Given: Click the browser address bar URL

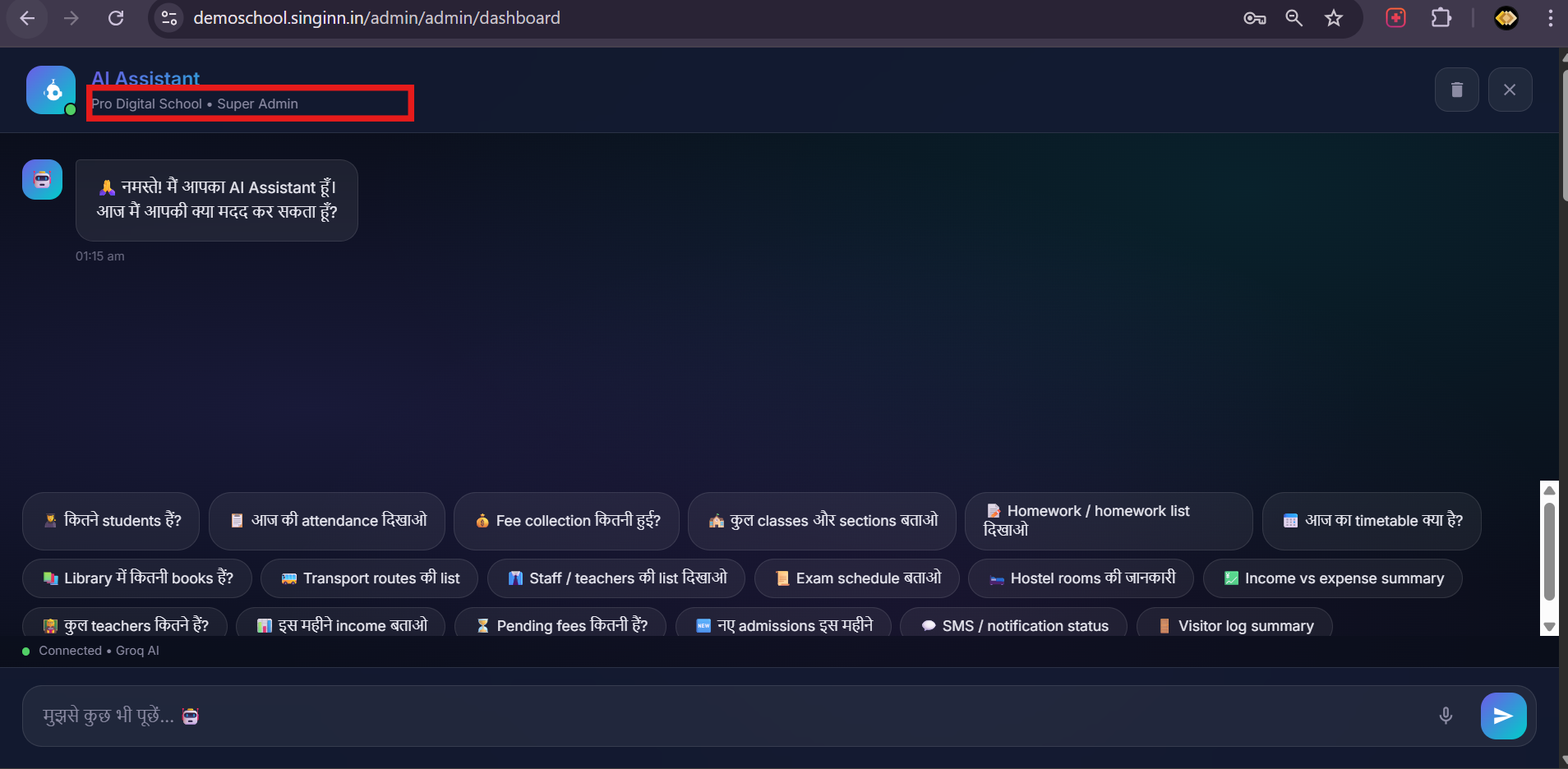Looking at the screenshot, I should (x=376, y=18).
